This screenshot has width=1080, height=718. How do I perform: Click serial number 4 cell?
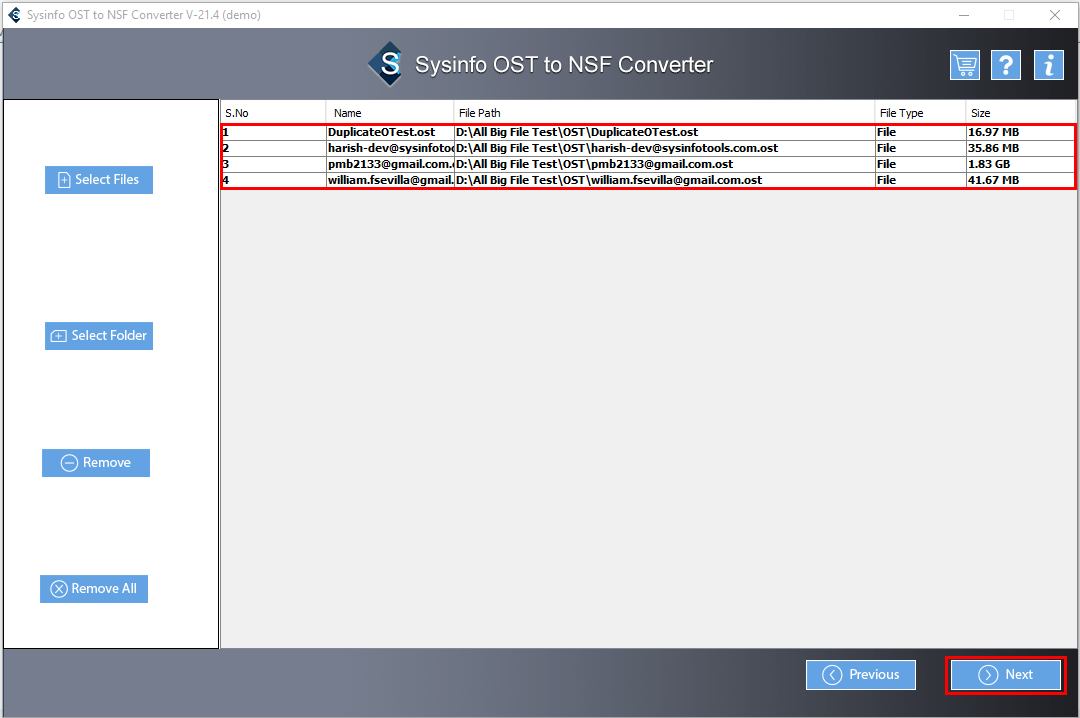point(274,180)
